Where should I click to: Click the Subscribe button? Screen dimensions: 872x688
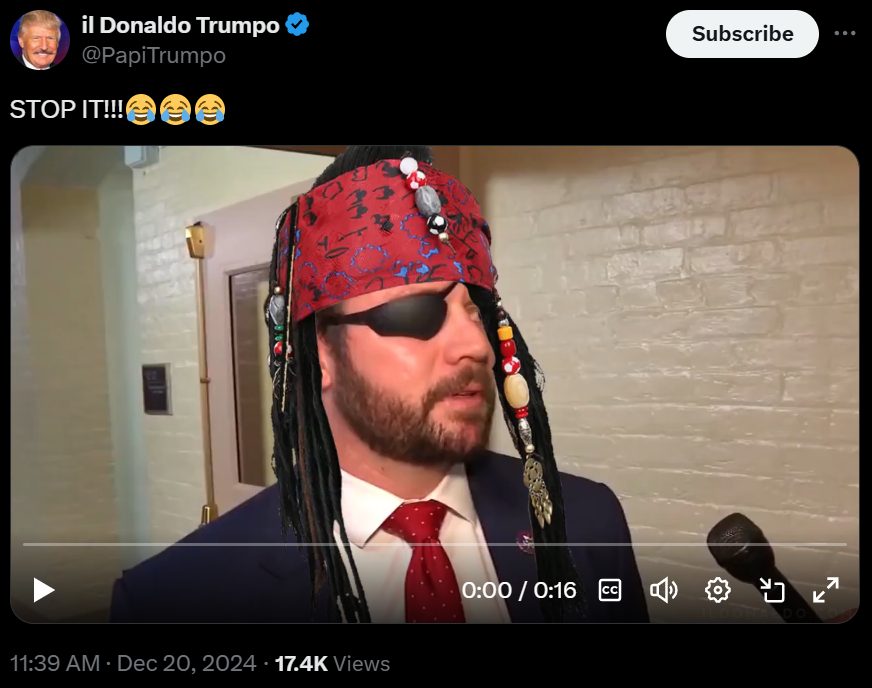tap(742, 34)
